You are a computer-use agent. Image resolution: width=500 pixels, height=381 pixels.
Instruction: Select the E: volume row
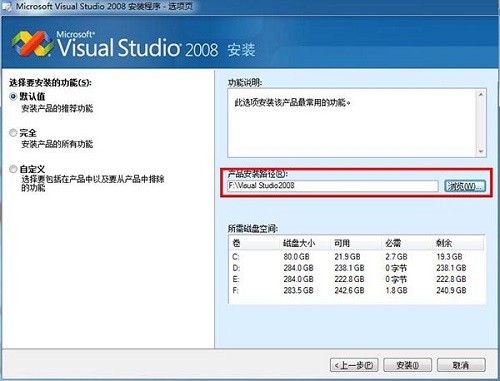pos(356,279)
